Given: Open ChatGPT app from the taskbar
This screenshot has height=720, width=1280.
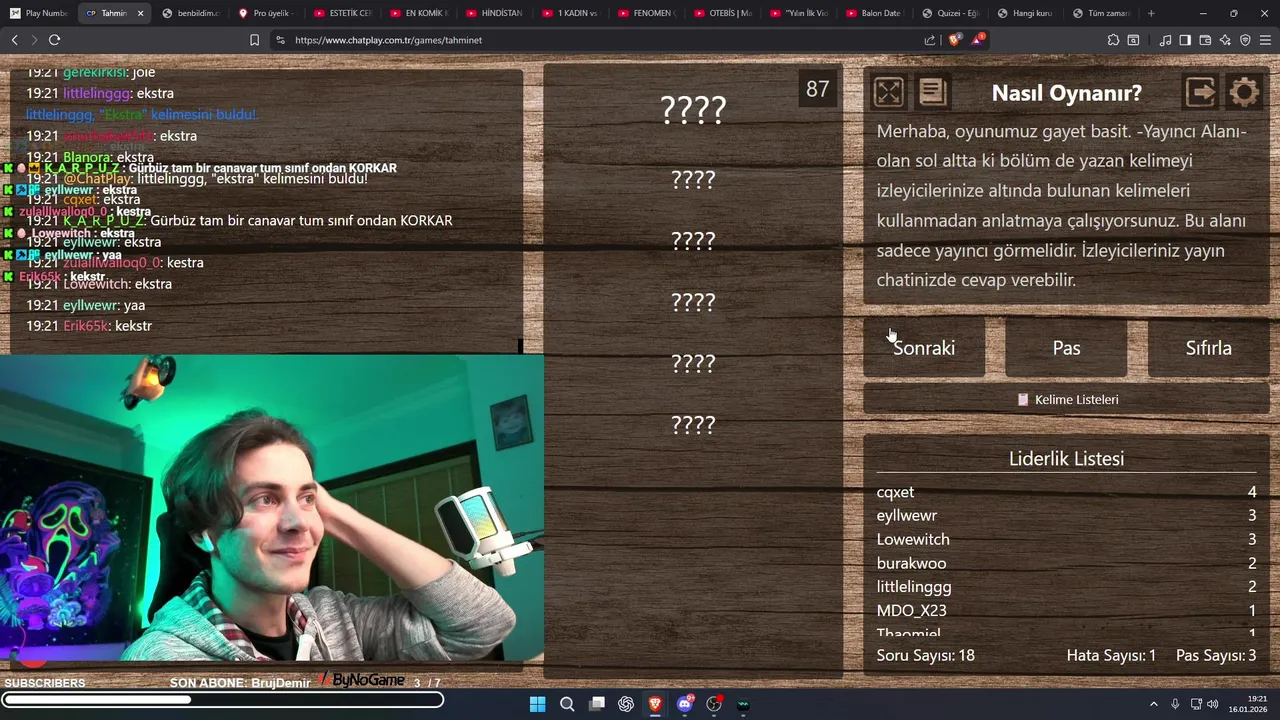Looking at the screenshot, I should [x=626, y=704].
